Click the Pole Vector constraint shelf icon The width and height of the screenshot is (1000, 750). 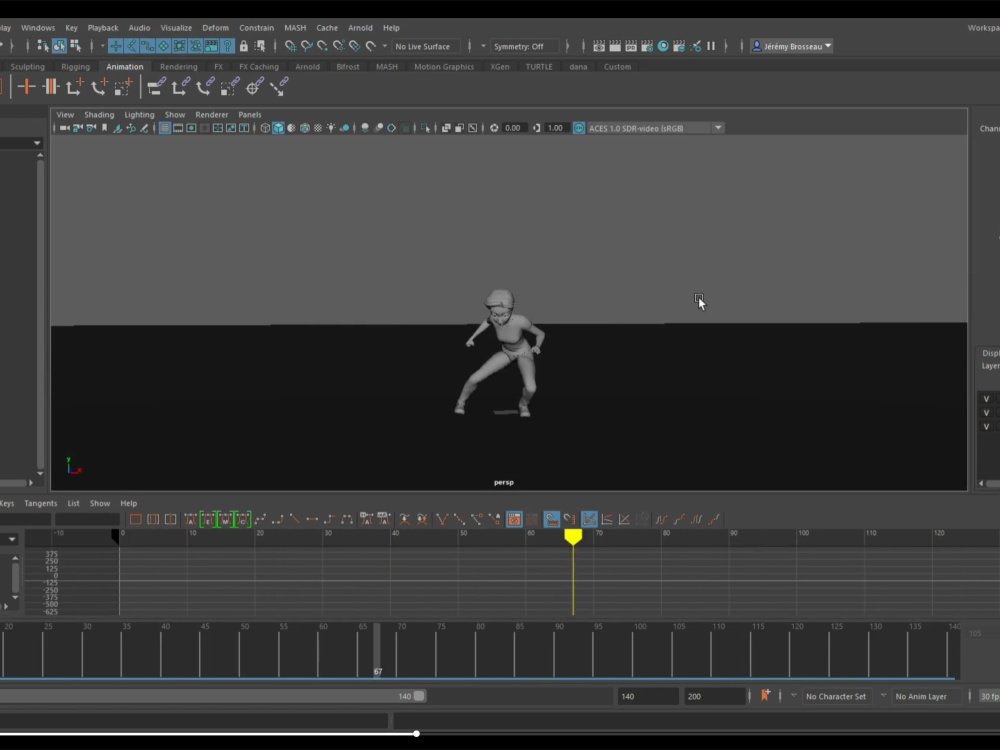pos(279,87)
